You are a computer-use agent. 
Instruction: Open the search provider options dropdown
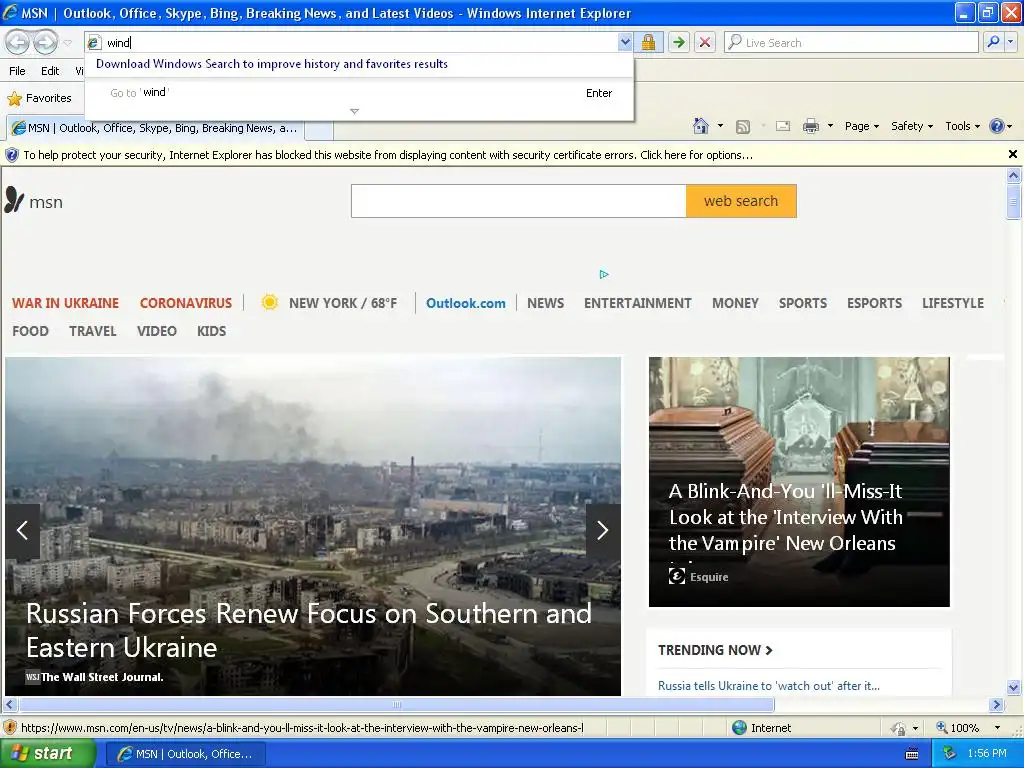(1010, 42)
